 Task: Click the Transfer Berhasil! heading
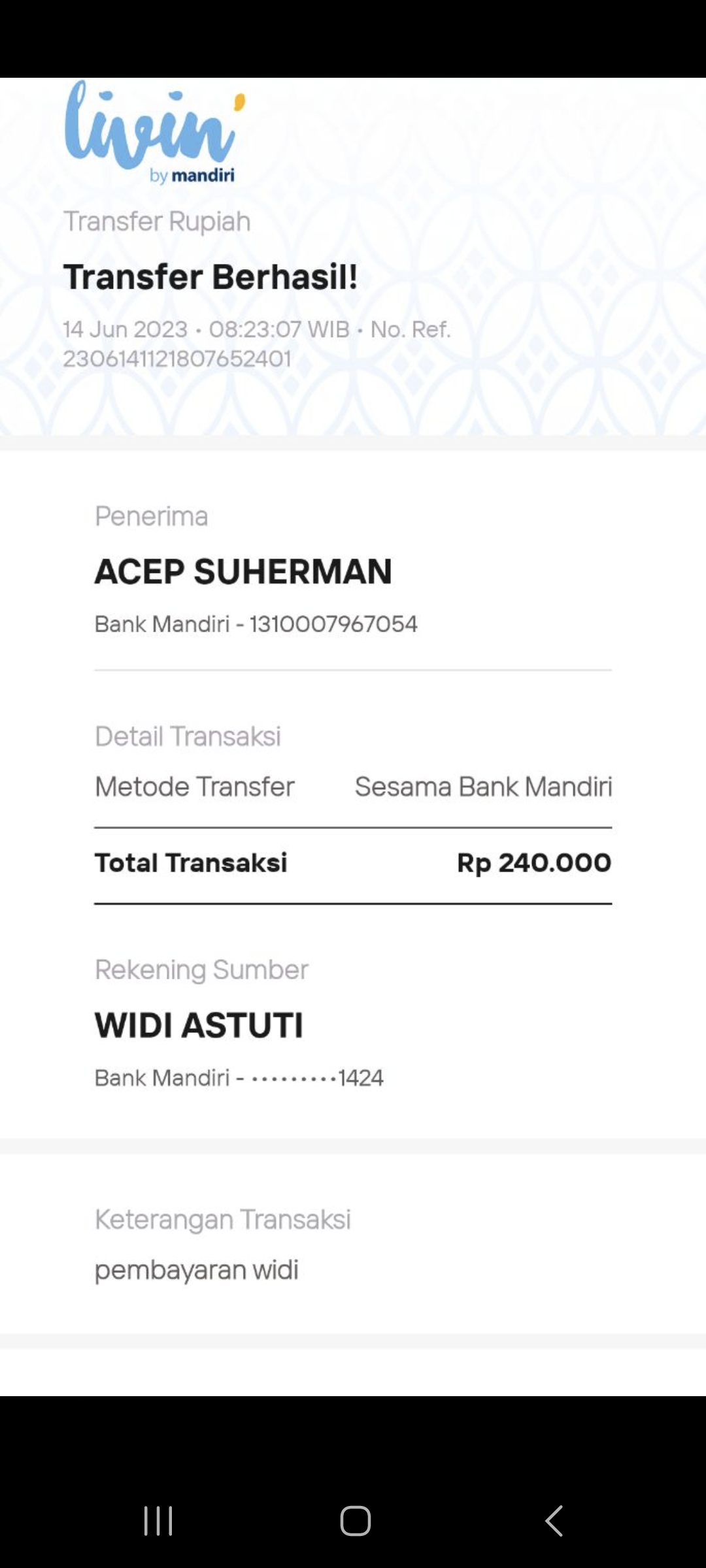pyautogui.click(x=210, y=277)
